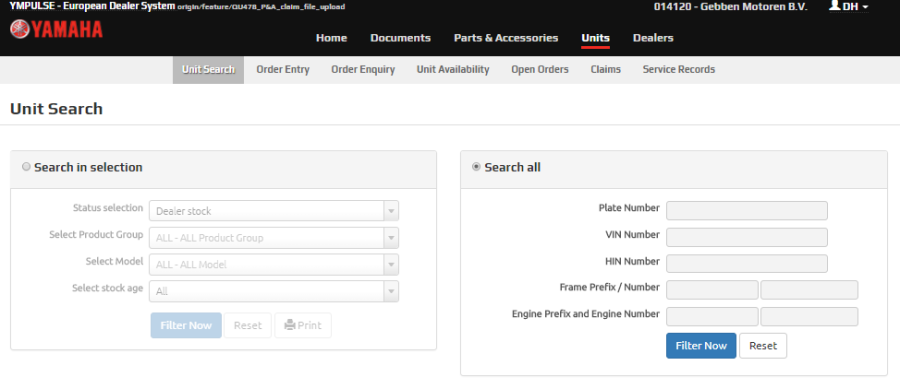Click the 'Unit Search' page heading
This screenshot has height=389, width=900.
click(56, 108)
